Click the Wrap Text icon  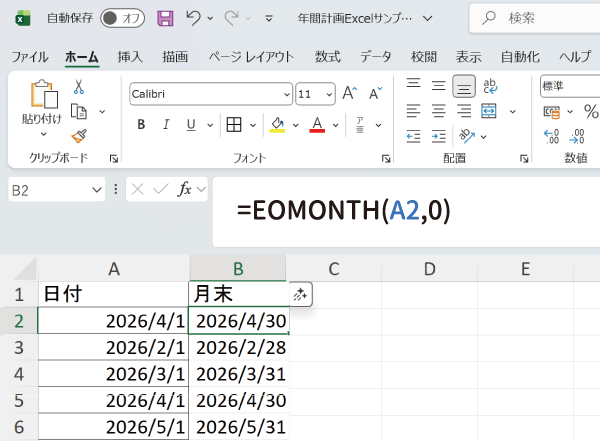pyautogui.click(x=491, y=87)
